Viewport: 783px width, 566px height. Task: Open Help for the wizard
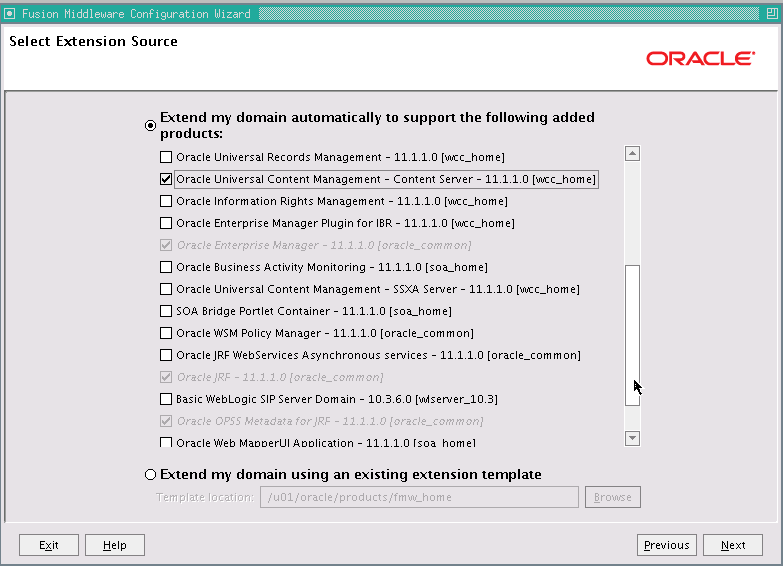115,545
